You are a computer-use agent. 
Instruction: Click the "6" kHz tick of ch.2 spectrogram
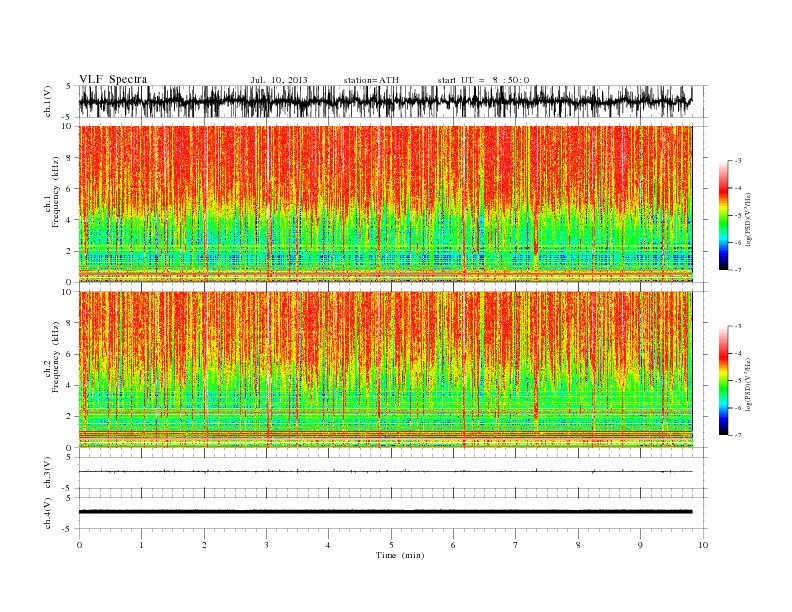[70, 354]
